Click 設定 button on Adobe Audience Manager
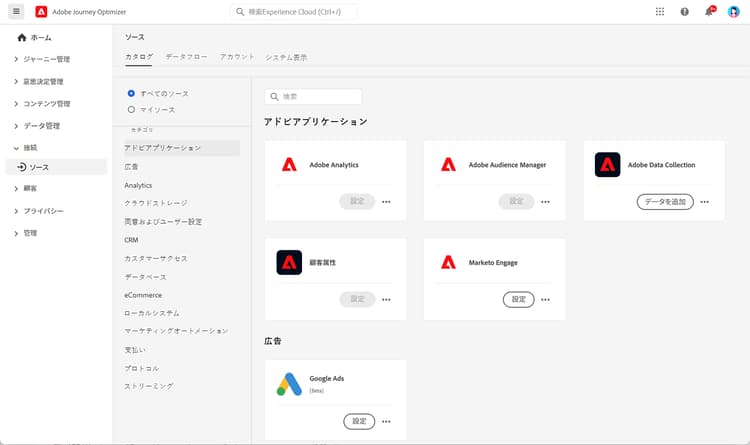The image size is (750, 445). tap(516, 201)
